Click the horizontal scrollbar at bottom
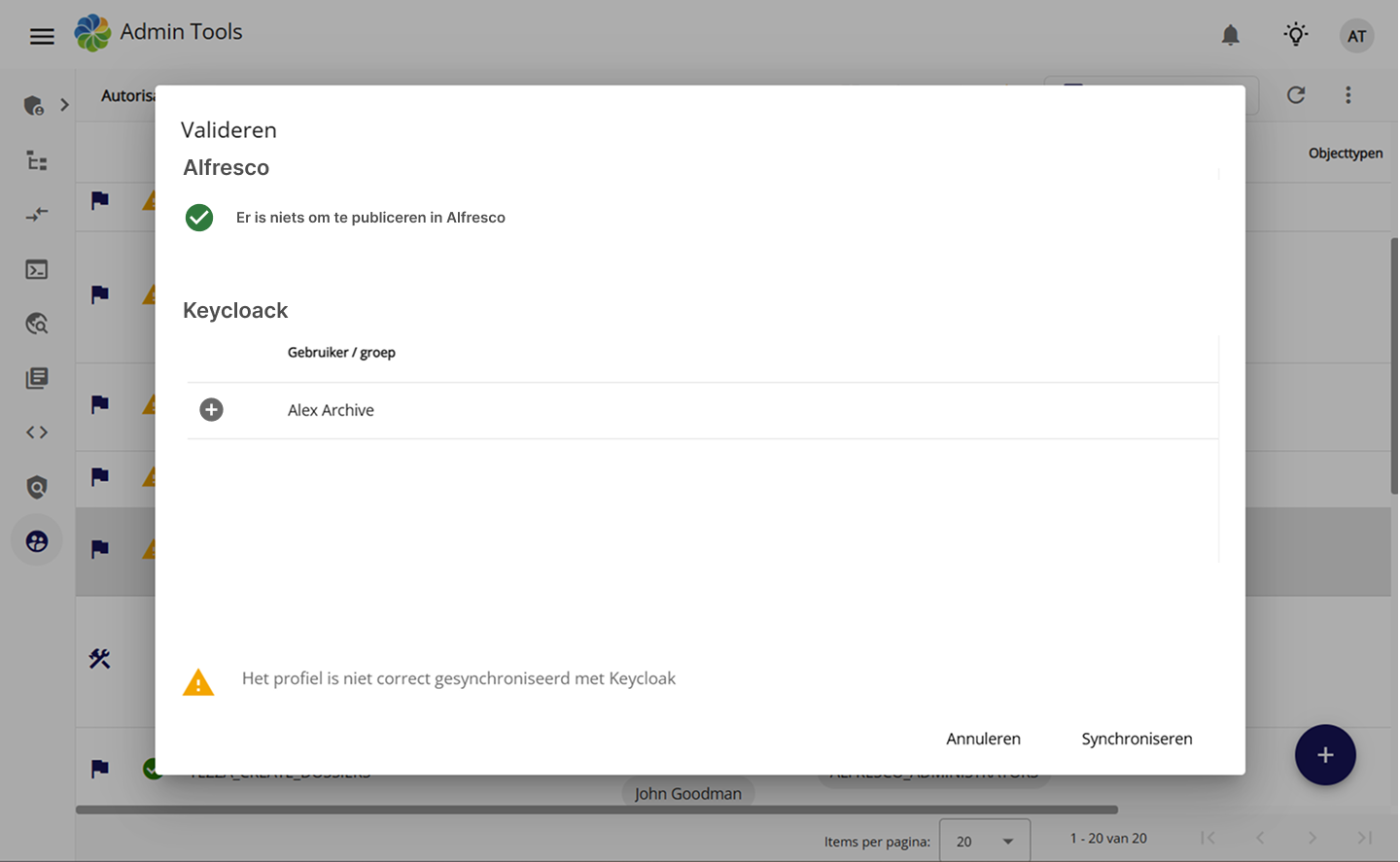This screenshot has width=1400, height=862. tap(597, 810)
